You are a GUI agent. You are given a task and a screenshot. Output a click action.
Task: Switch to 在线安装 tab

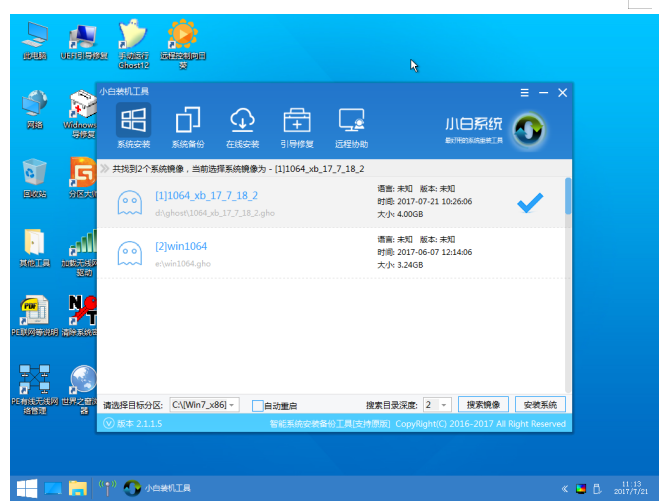tap(242, 127)
